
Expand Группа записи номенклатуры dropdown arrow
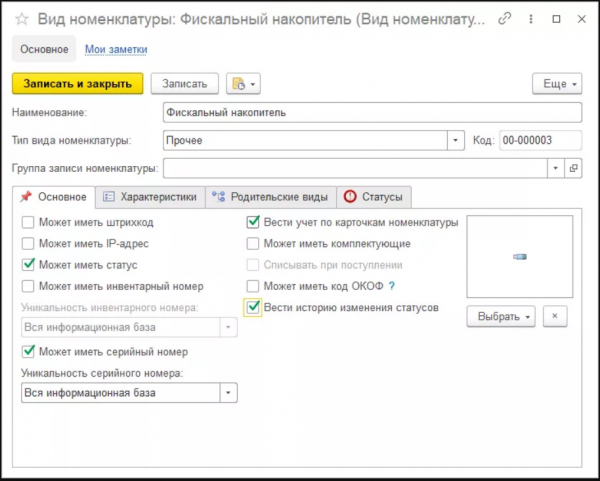point(556,168)
